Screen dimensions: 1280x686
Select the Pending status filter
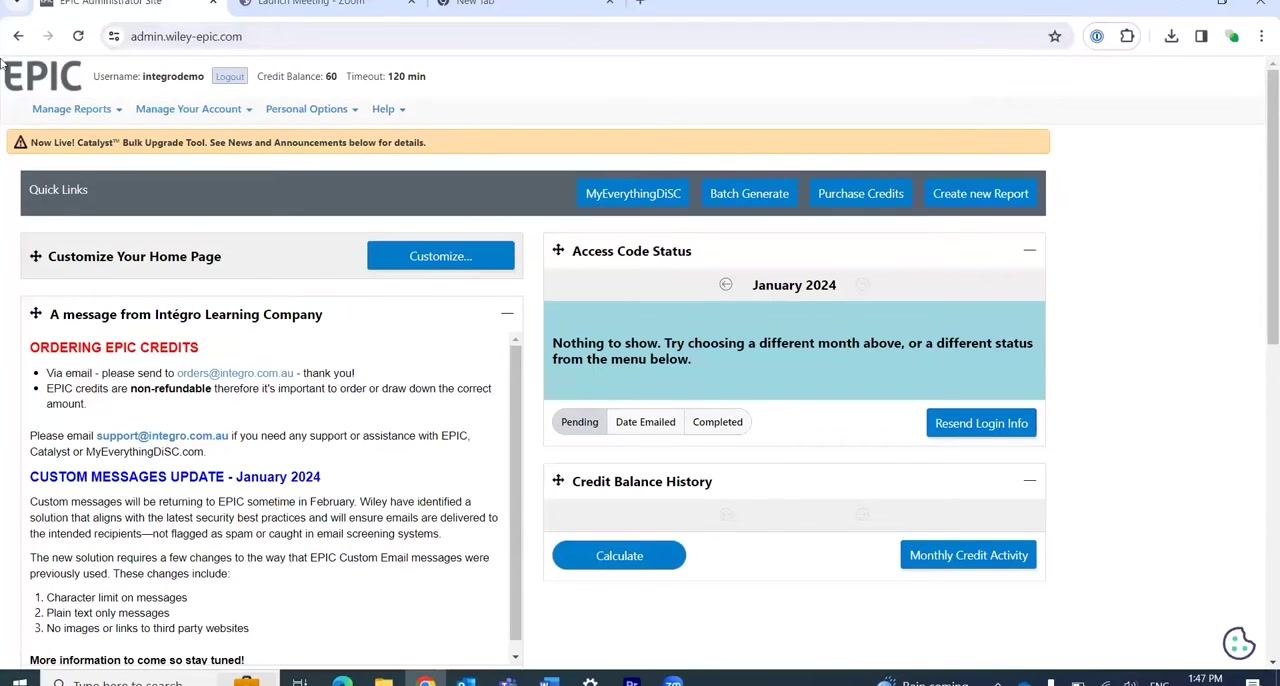pyautogui.click(x=579, y=422)
